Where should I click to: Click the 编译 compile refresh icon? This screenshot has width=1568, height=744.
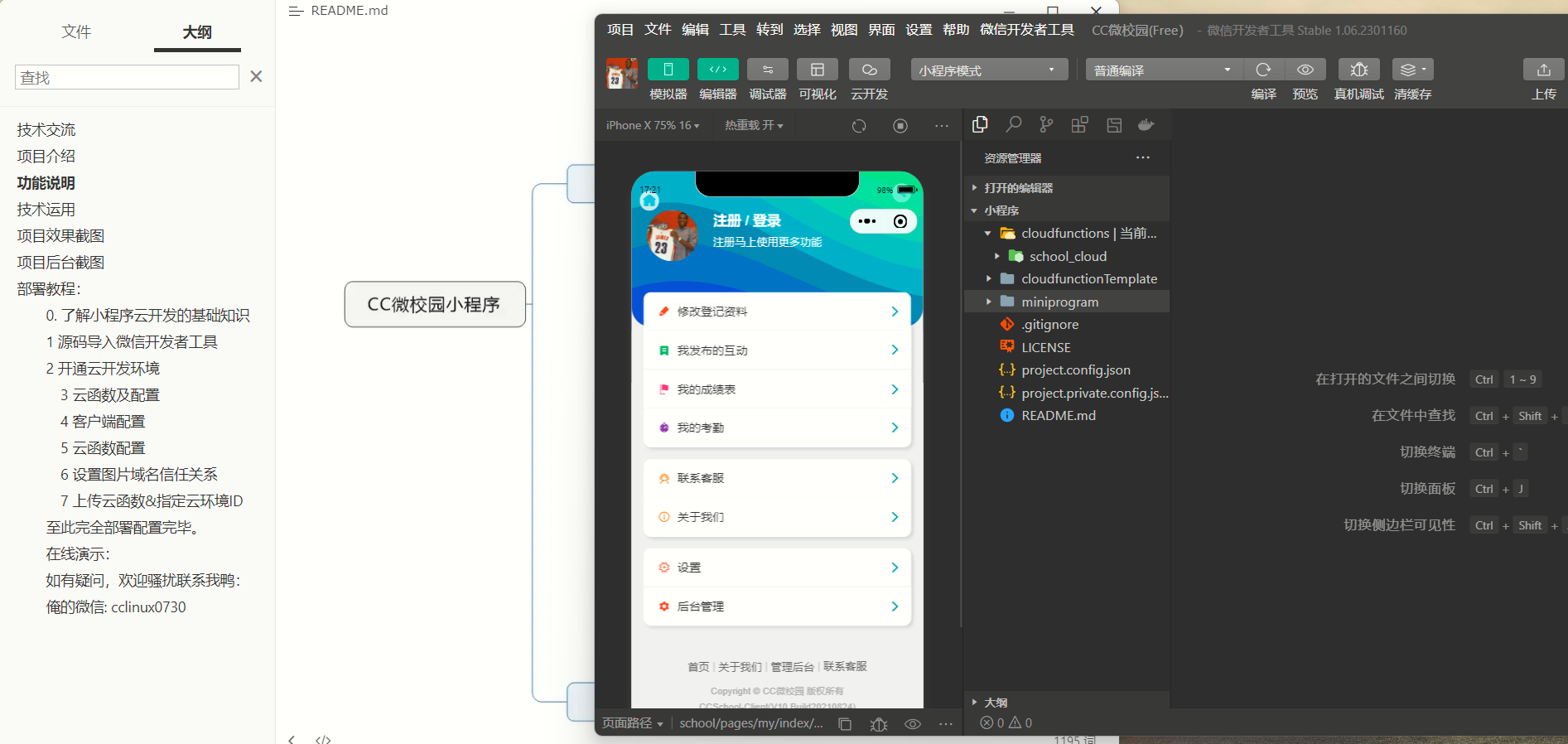point(1263,70)
